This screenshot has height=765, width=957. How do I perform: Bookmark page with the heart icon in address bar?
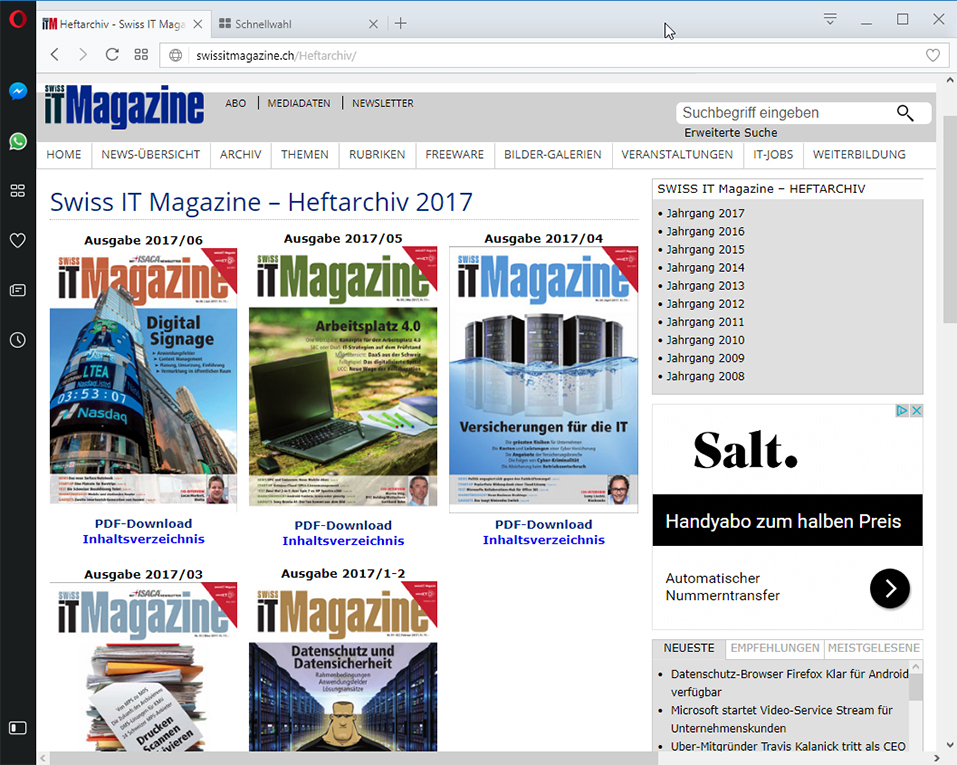pos(933,56)
